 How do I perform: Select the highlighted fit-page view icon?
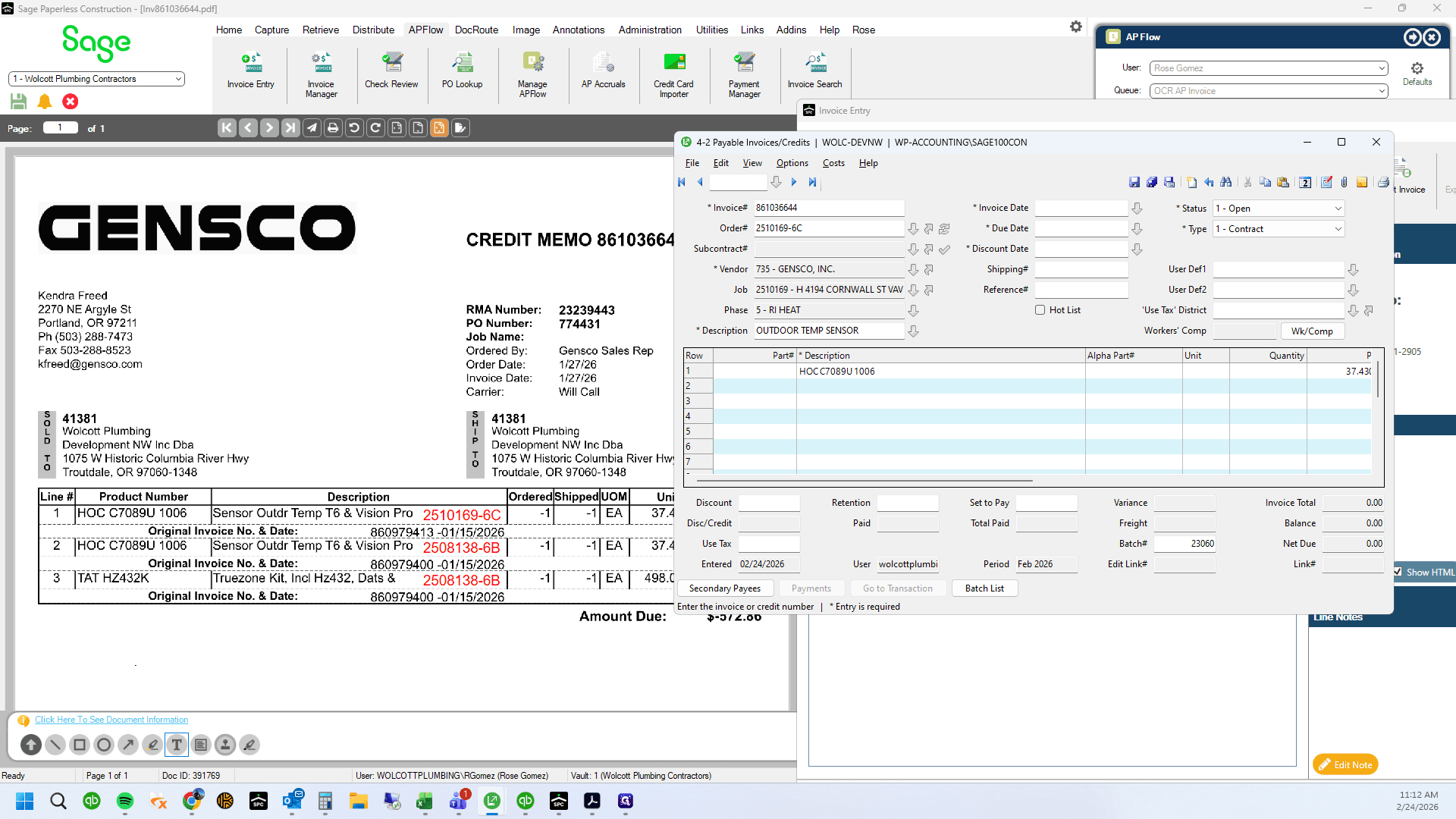439,128
